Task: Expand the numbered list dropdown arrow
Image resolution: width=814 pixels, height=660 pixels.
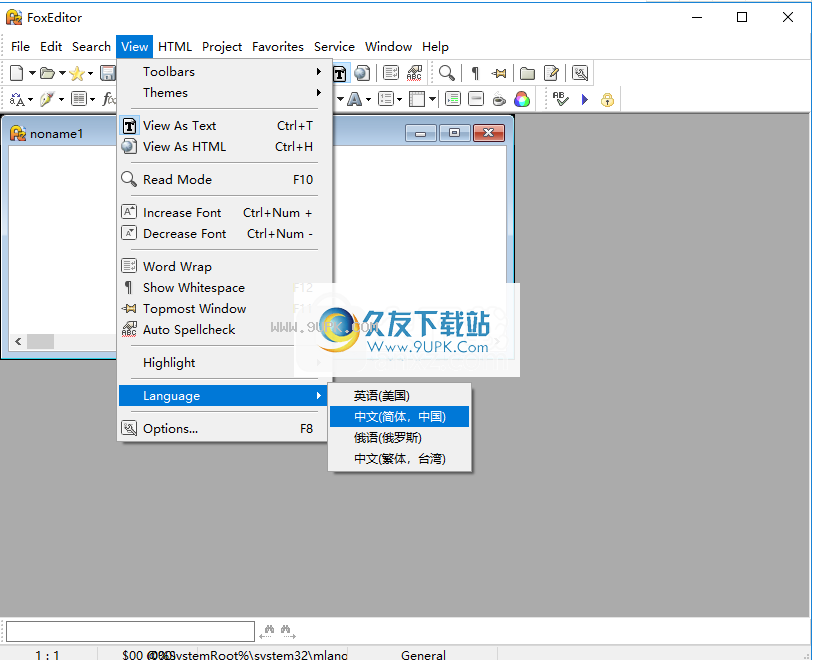Action: (x=399, y=99)
